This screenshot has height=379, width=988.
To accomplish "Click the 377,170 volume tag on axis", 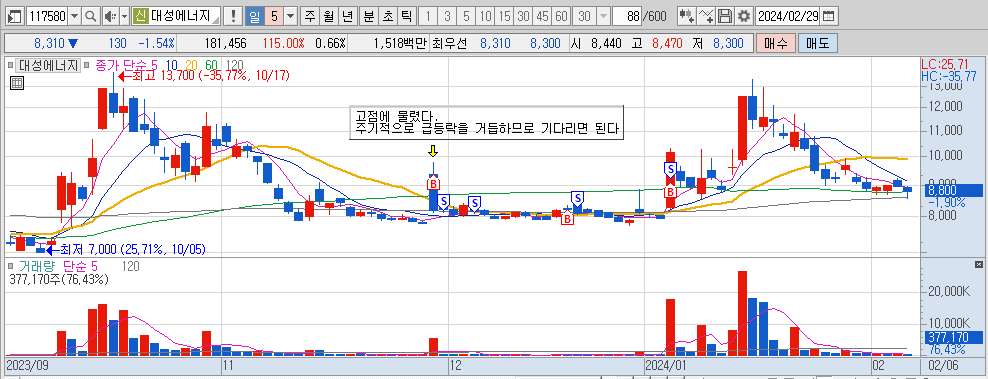I will (x=952, y=338).
